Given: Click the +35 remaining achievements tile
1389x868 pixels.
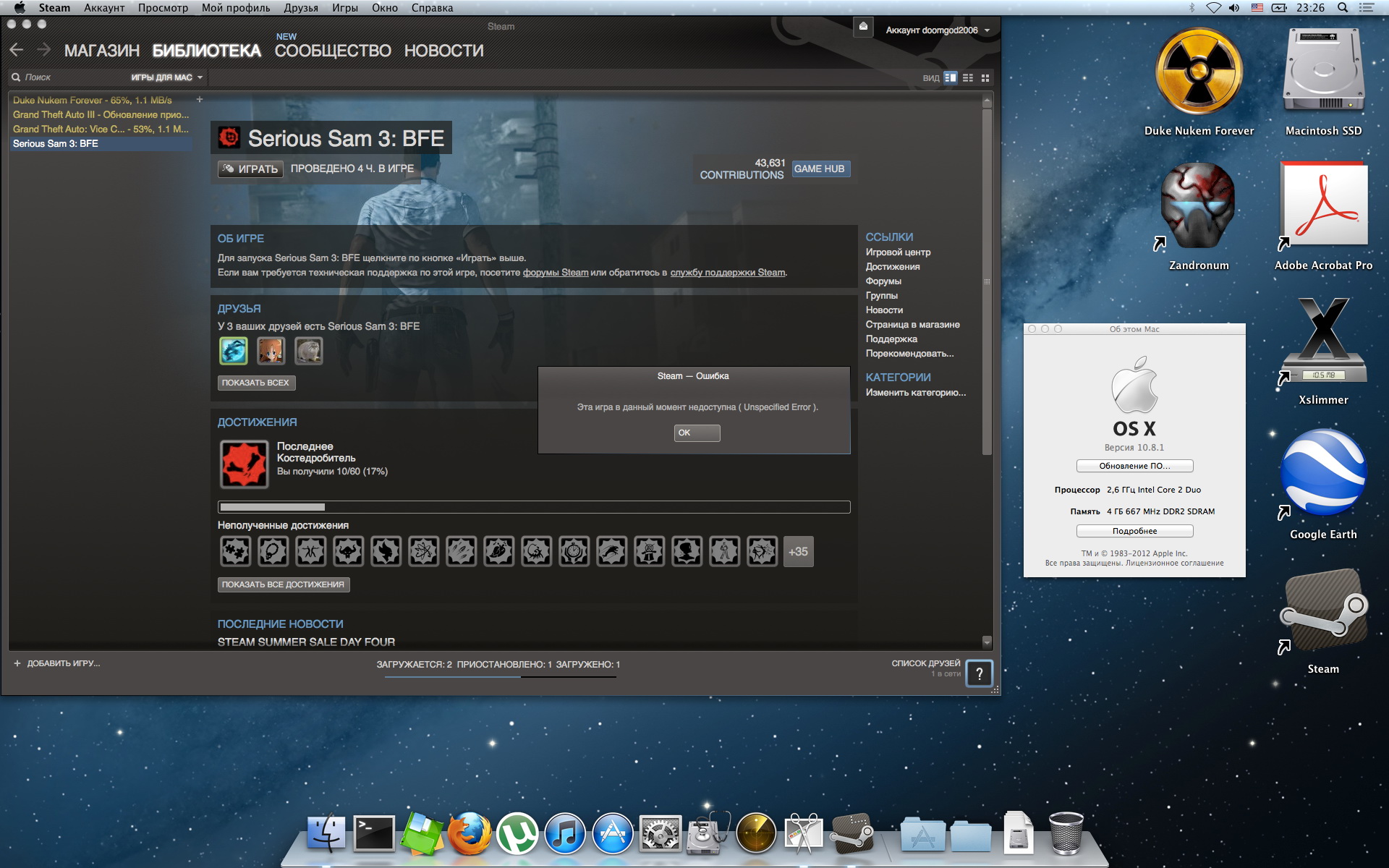Looking at the screenshot, I should [798, 551].
